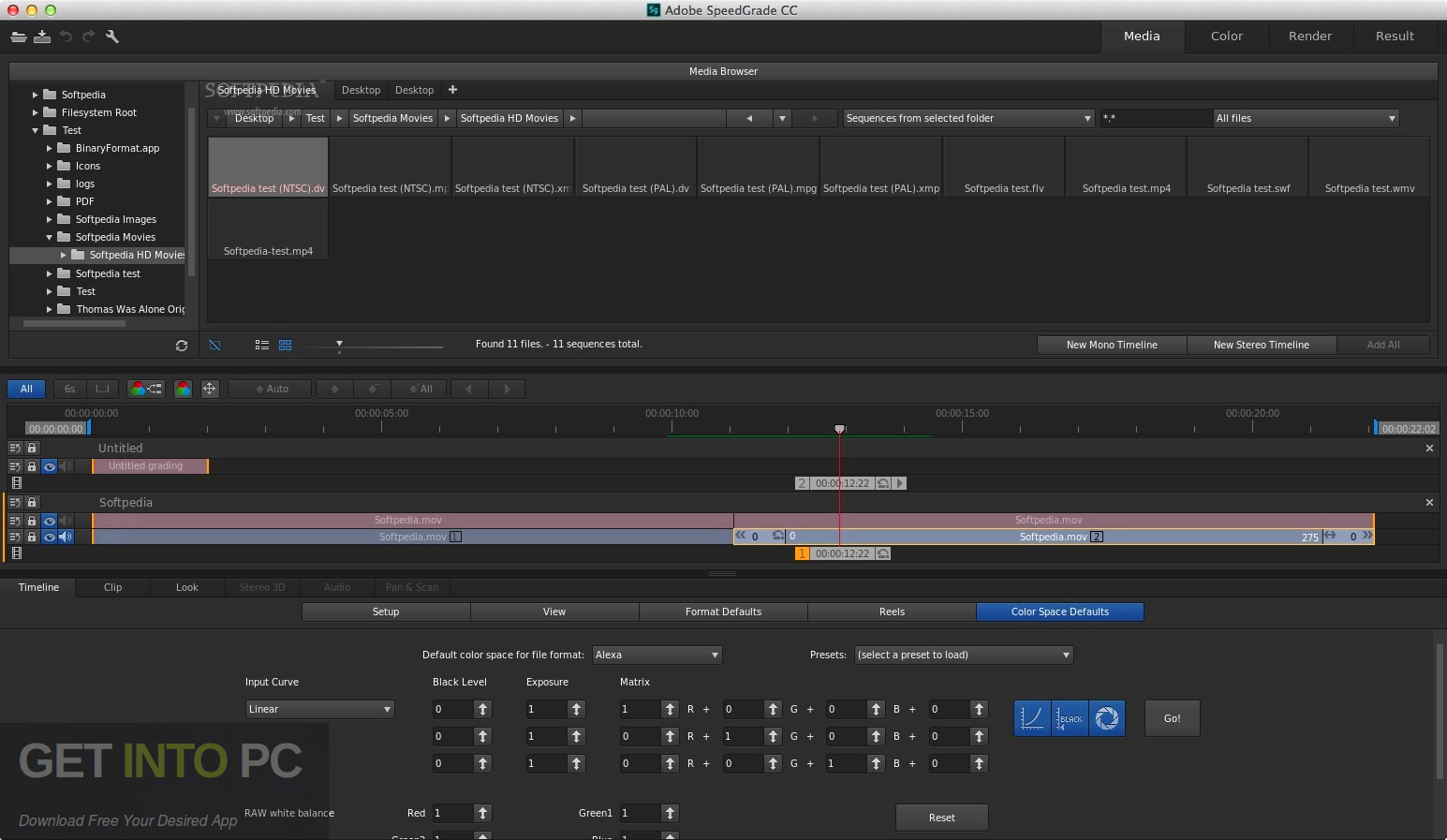The width and height of the screenshot is (1447, 840).
Task: Open the Clip panel tab
Action: pyautogui.click(x=112, y=587)
